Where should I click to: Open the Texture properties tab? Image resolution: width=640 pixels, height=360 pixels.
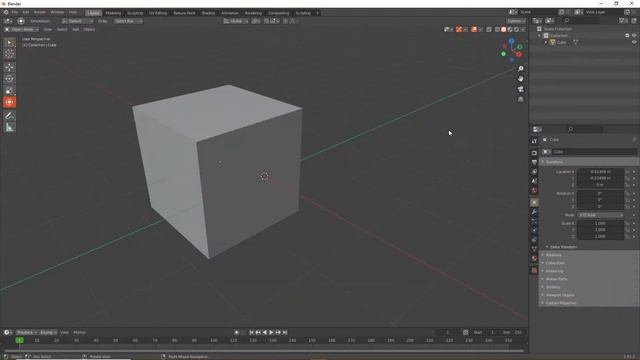pos(534,270)
